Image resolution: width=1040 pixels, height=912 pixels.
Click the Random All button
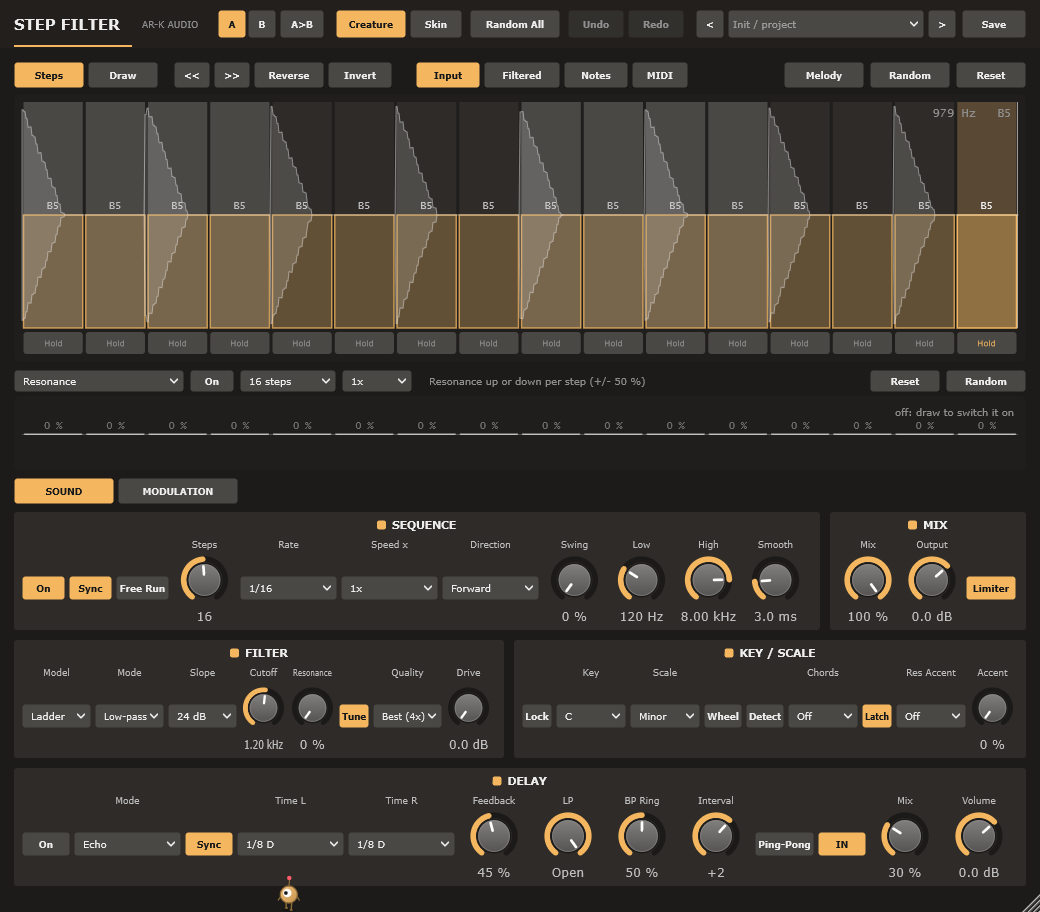tap(515, 25)
